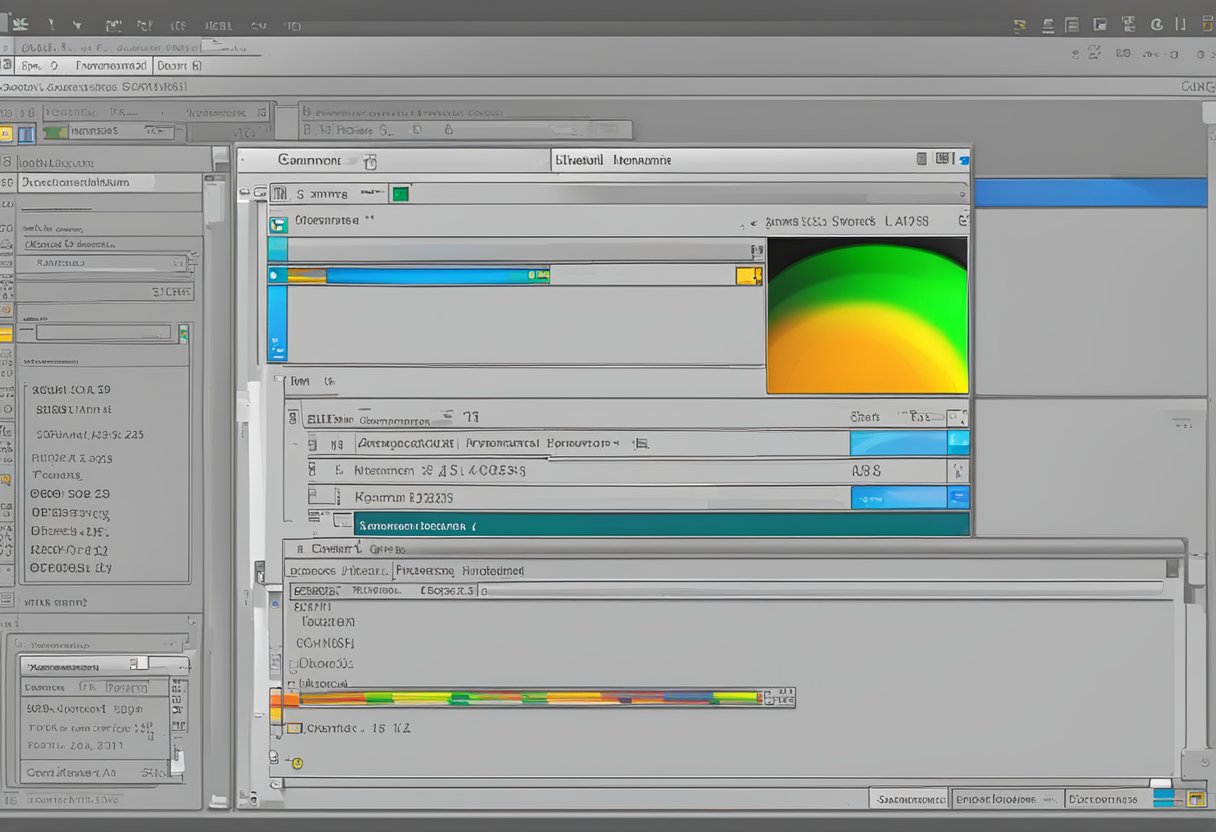Click the green square icon in top row
The image size is (1216, 832).
[400, 194]
